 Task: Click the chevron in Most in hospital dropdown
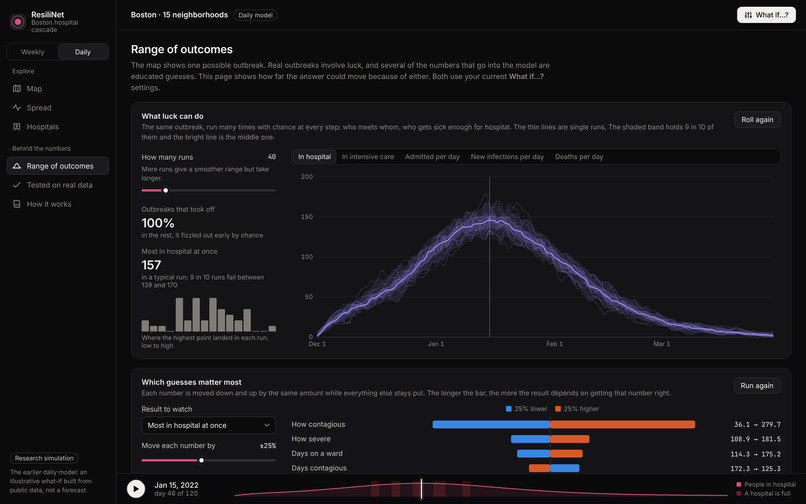[267, 425]
